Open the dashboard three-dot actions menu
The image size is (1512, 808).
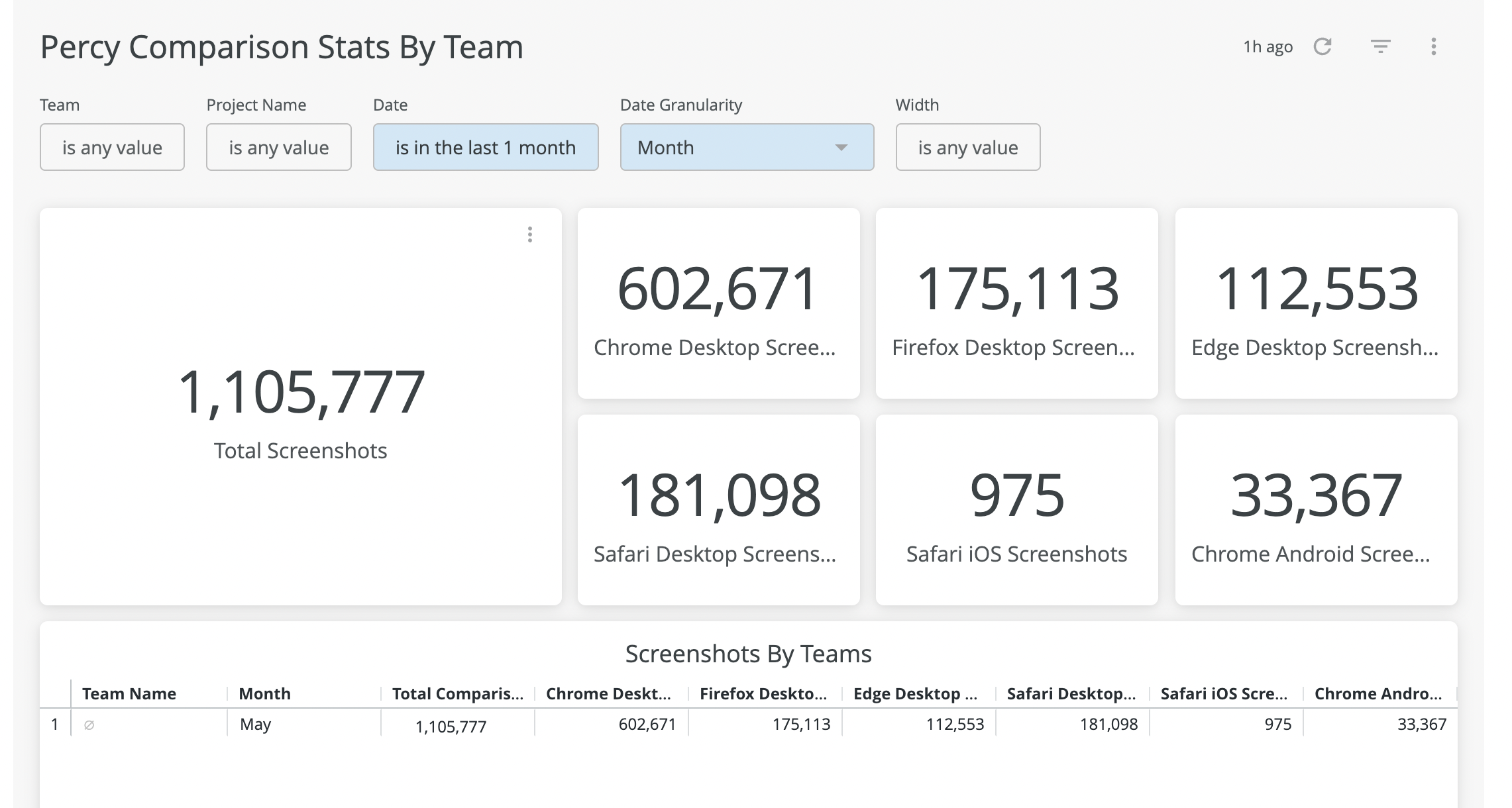pos(1433,47)
